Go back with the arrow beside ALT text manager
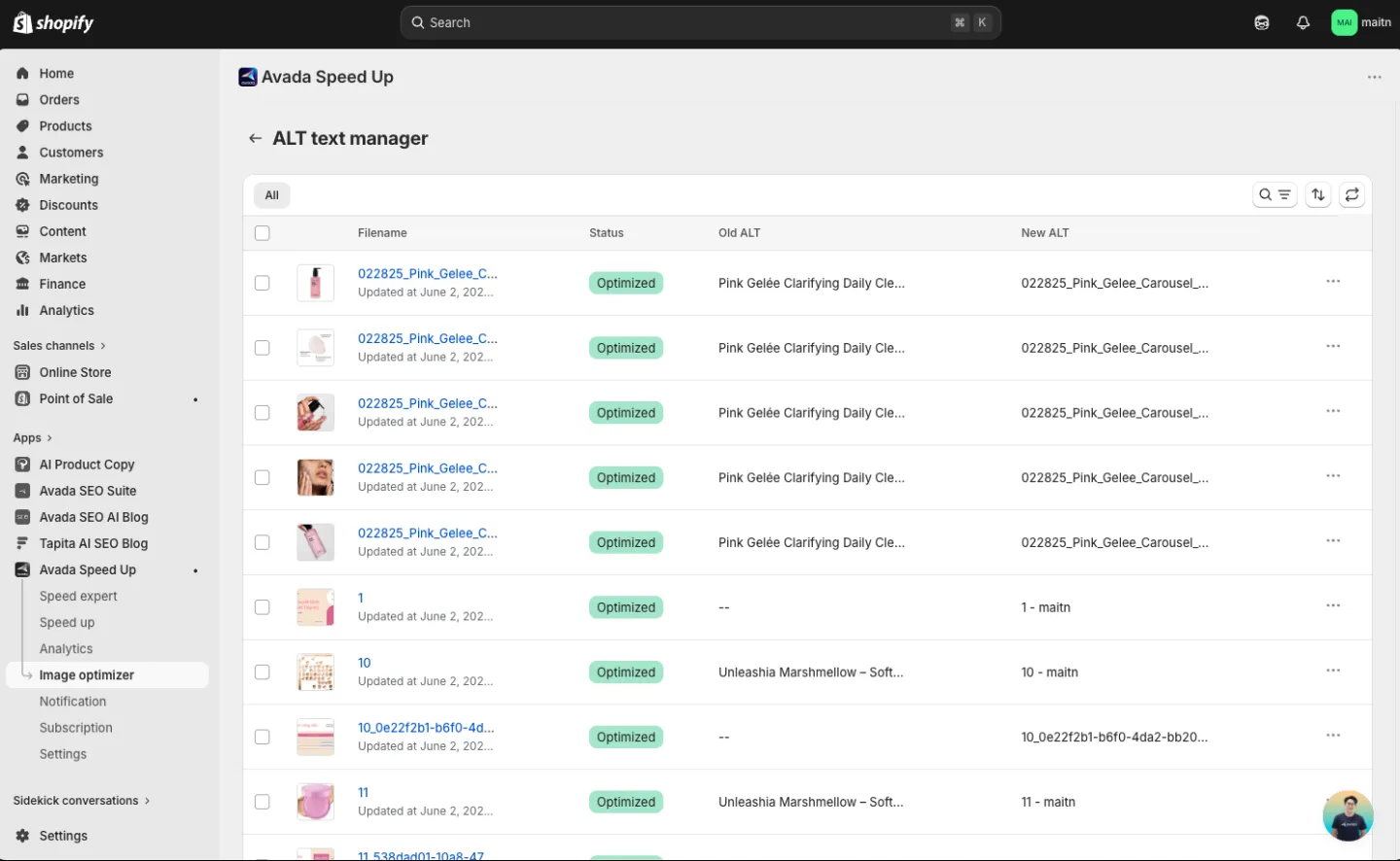 pos(255,138)
